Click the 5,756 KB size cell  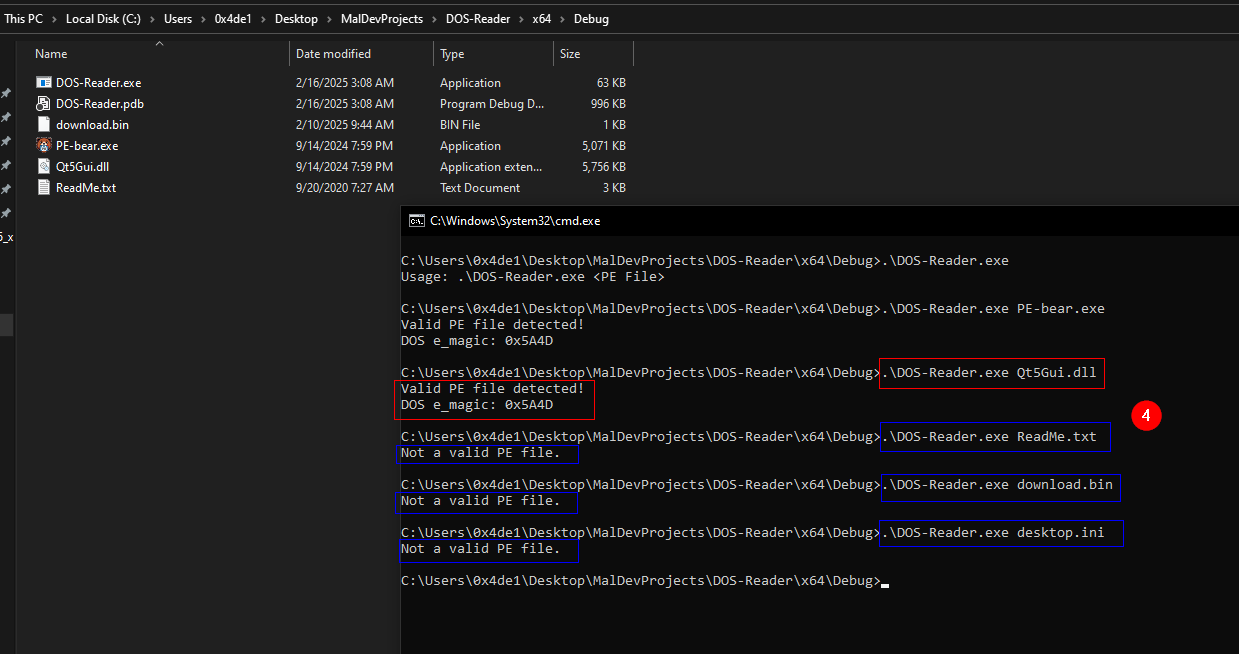click(603, 167)
